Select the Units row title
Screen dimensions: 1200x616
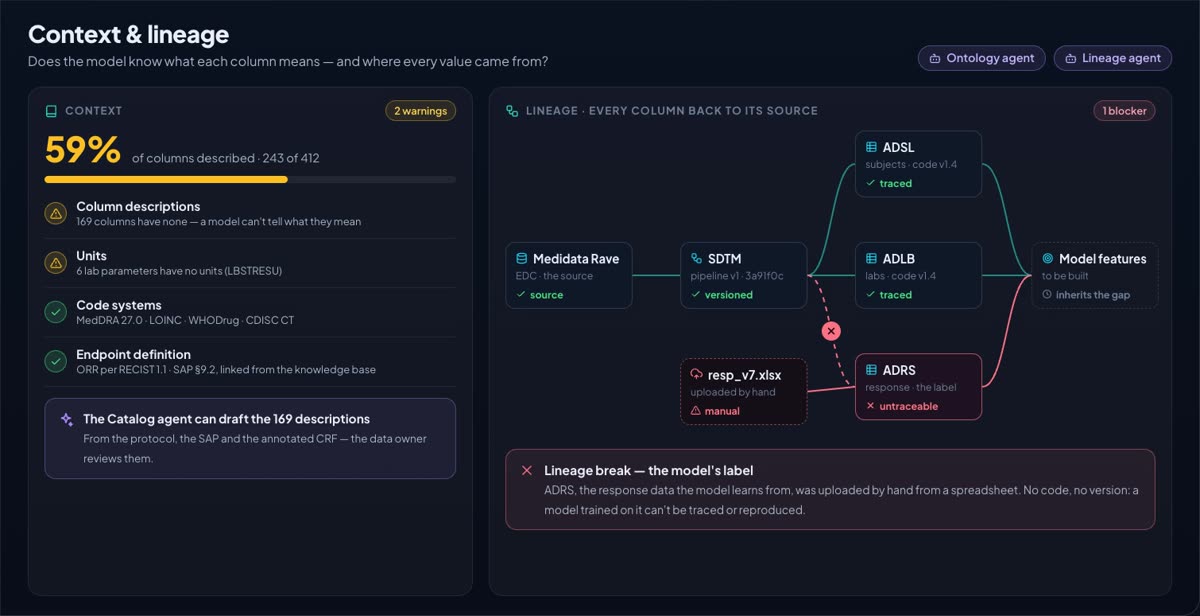[x=91, y=256]
